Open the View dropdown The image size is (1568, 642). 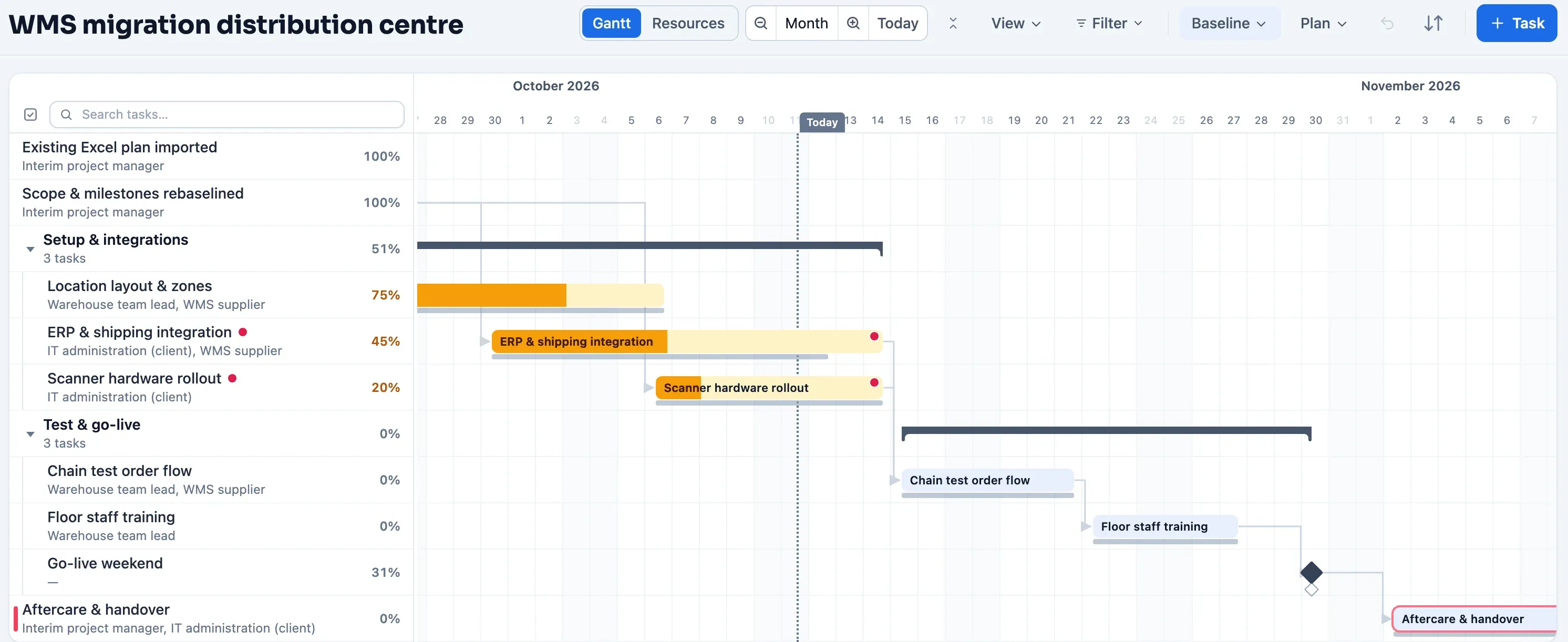pos(1015,23)
